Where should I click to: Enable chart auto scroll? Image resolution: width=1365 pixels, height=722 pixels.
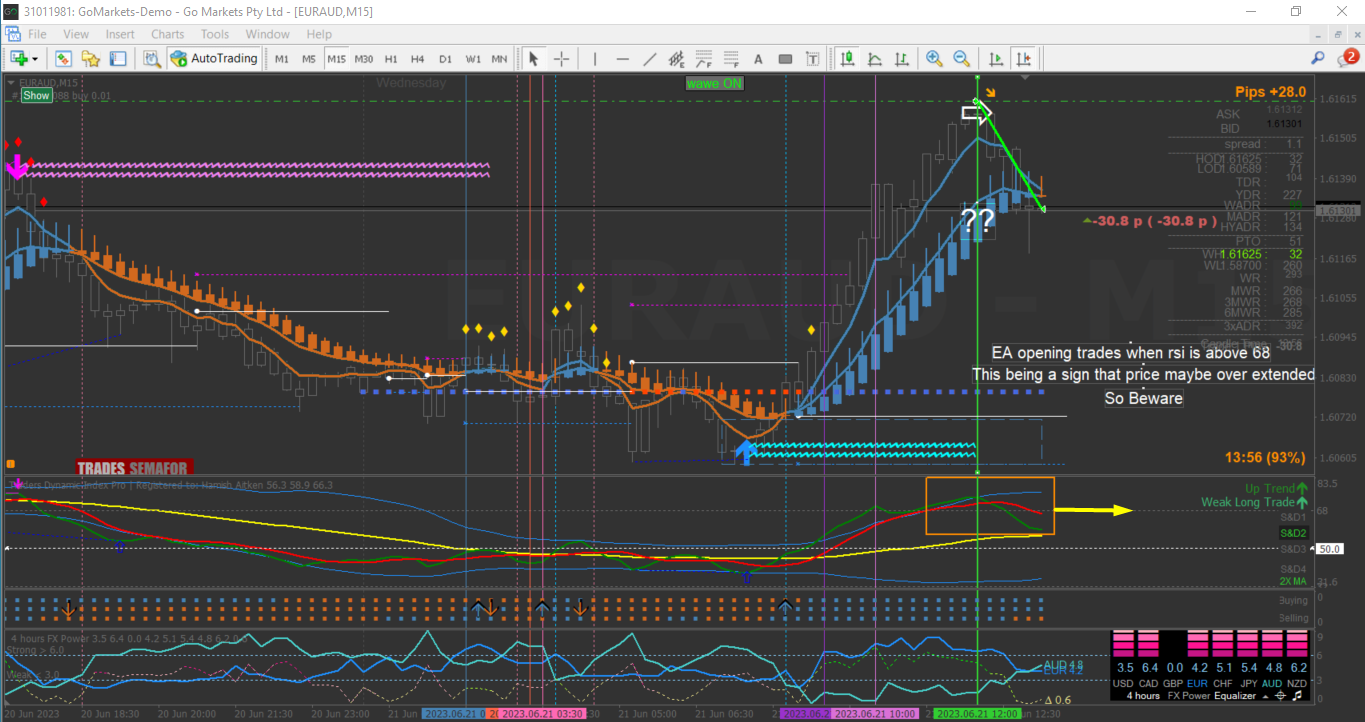coord(996,59)
